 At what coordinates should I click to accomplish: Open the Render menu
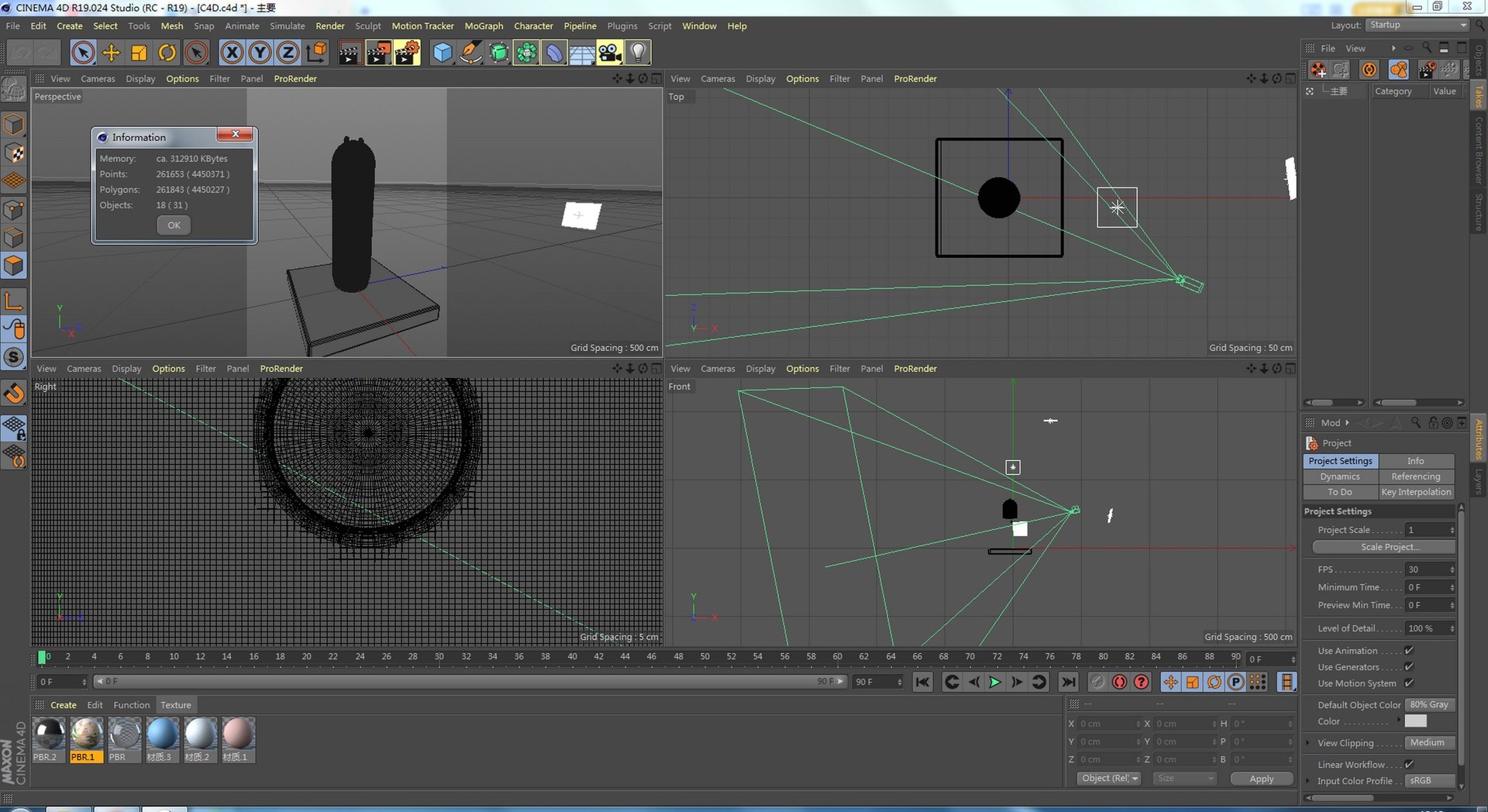click(x=330, y=26)
